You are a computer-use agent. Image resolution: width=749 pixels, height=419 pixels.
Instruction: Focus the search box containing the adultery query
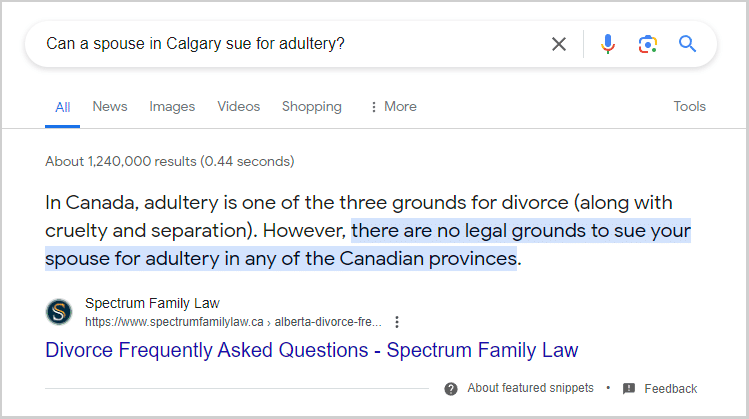click(x=290, y=44)
